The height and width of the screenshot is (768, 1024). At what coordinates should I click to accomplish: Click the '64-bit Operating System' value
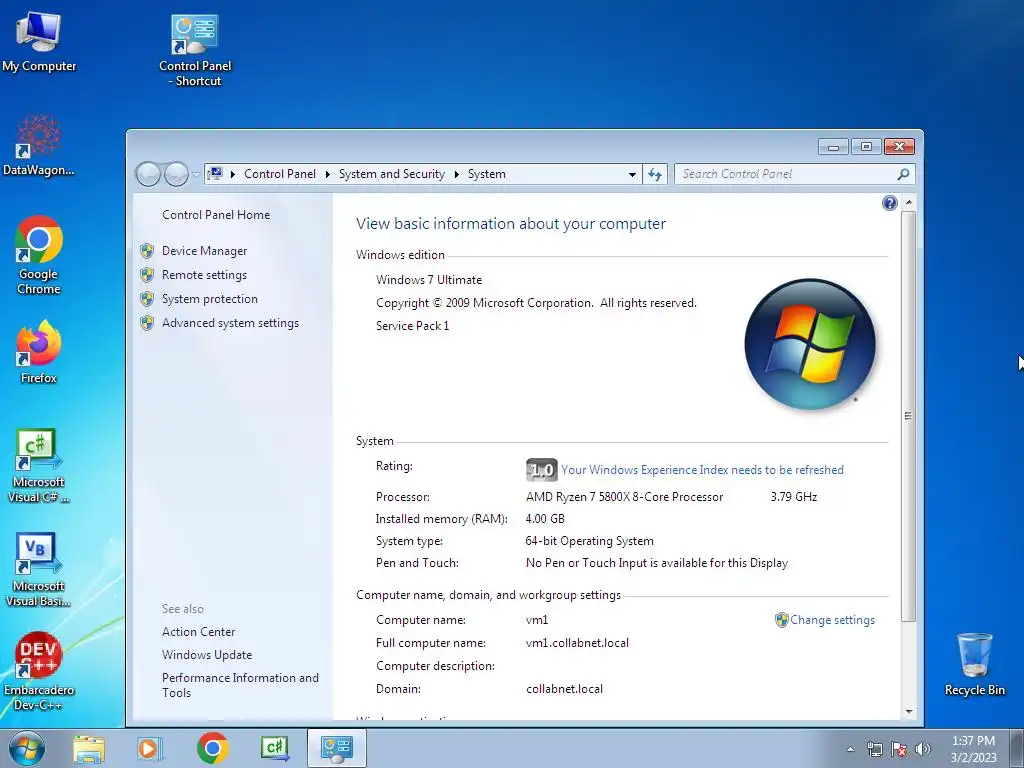[x=589, y=541]
